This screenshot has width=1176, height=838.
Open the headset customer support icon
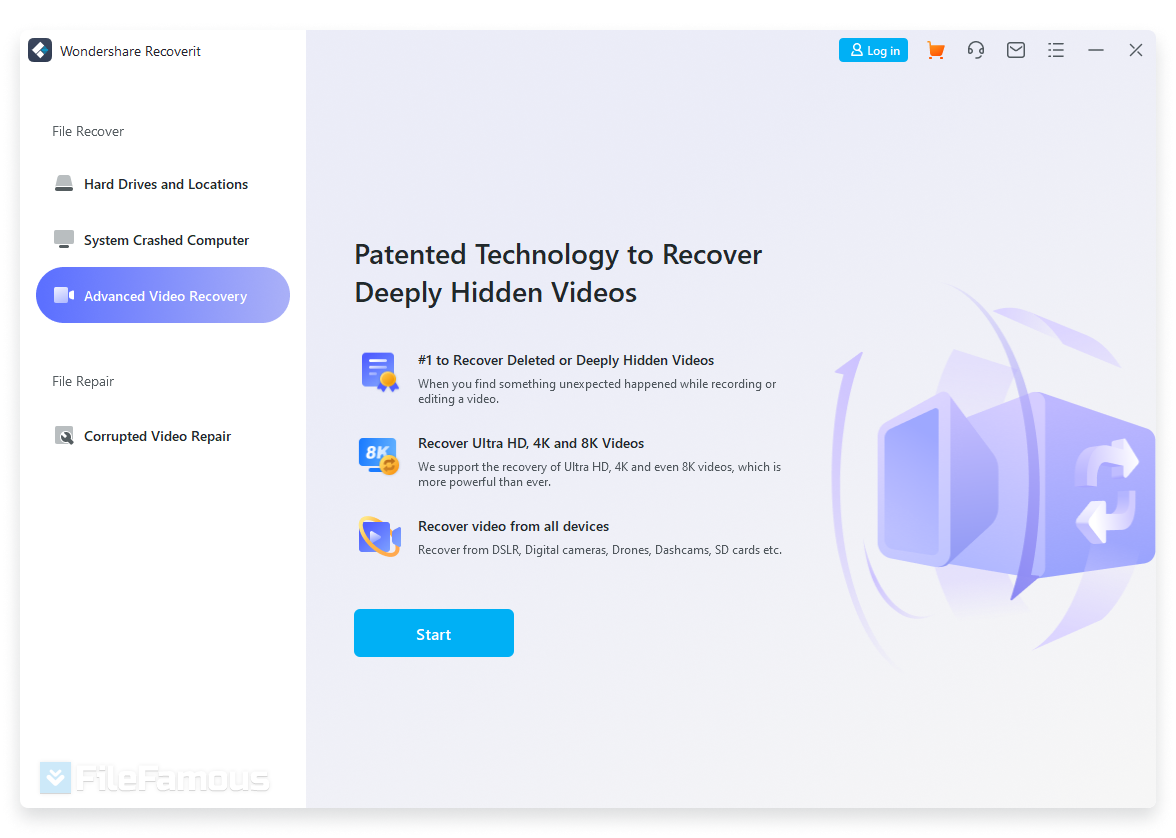(976, 50)
